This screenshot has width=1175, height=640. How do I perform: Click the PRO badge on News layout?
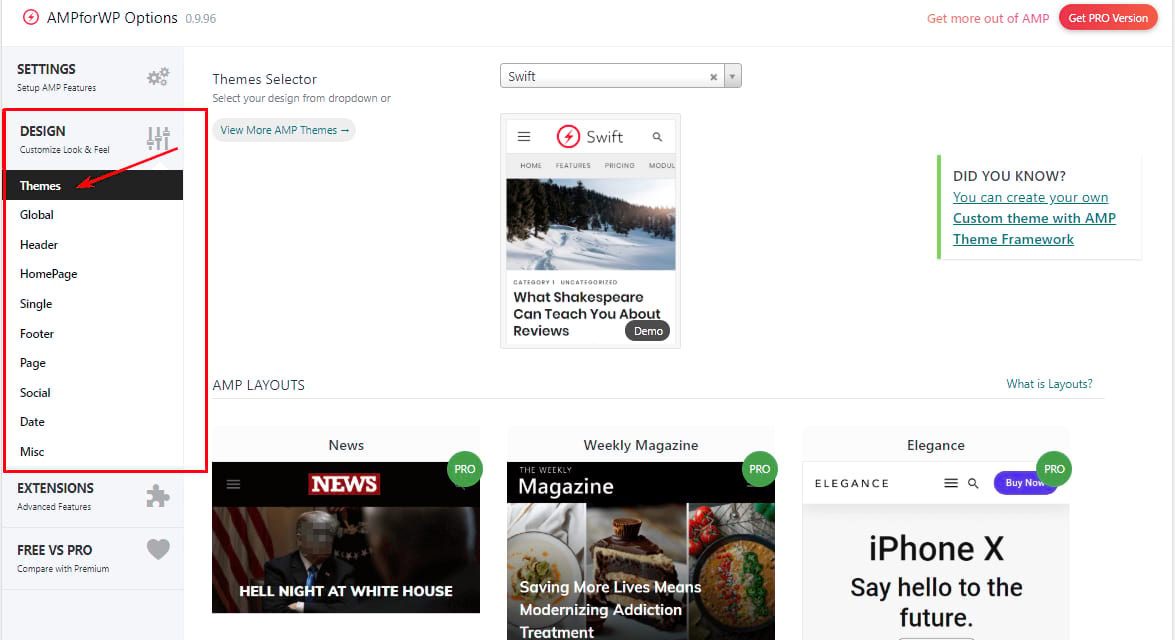(x=465, y=469)
